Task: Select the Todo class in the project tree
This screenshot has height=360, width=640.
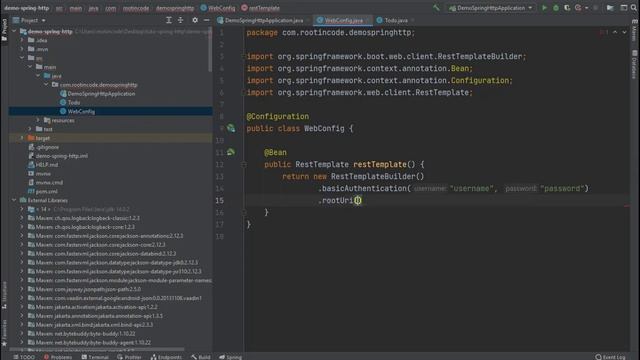Action: pos(74,102)
